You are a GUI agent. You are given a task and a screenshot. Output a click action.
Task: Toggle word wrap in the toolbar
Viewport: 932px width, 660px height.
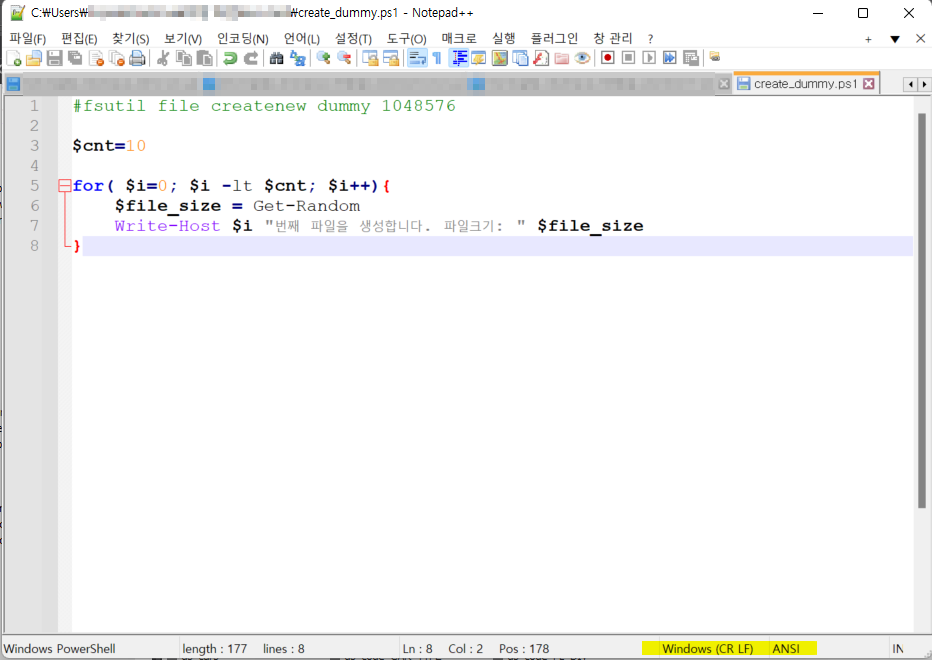tap(417, 58)
